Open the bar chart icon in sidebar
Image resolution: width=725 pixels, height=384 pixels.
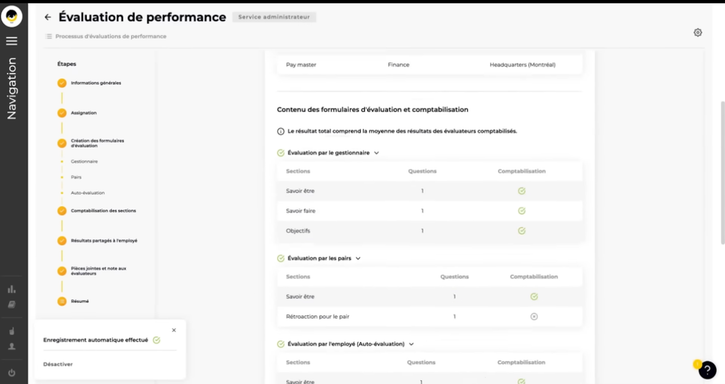click(12, 289)
